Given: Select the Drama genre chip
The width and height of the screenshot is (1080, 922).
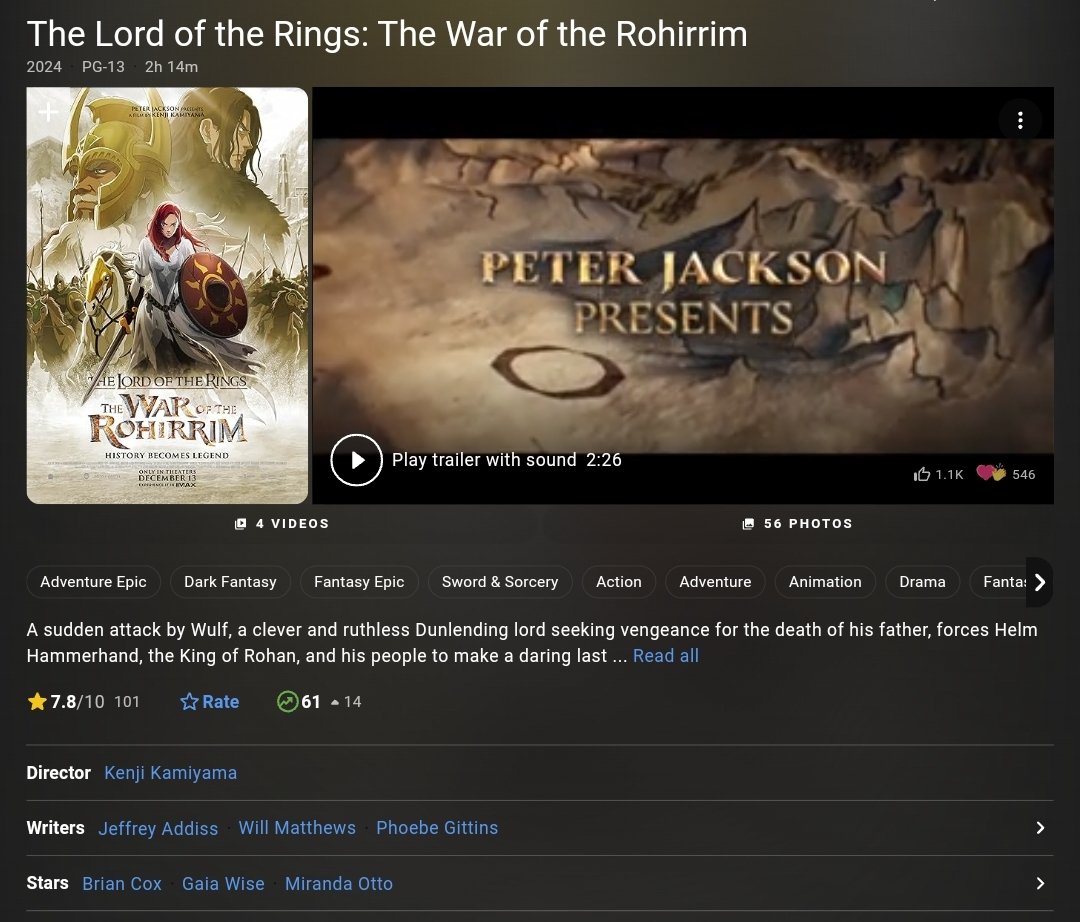Looking at the screenshot, I should pyautogui.click(x=922, y=582).
